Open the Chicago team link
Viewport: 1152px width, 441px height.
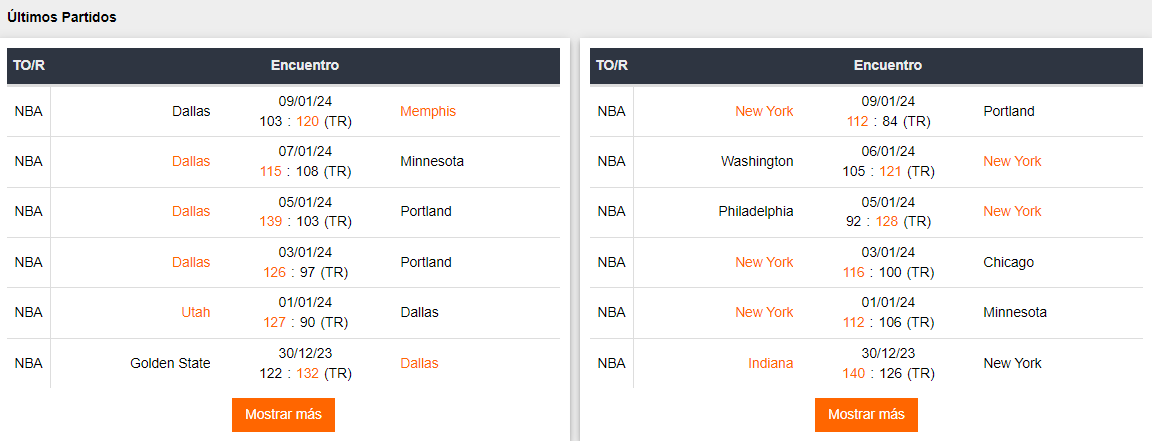(x=1008, y=262)
